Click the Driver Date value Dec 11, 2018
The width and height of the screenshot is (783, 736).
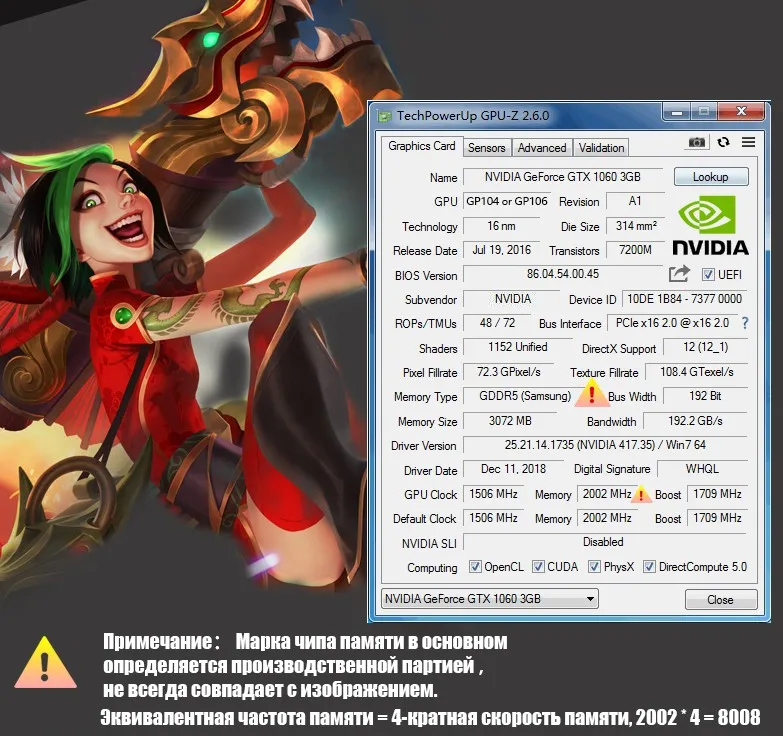(513, 469)
